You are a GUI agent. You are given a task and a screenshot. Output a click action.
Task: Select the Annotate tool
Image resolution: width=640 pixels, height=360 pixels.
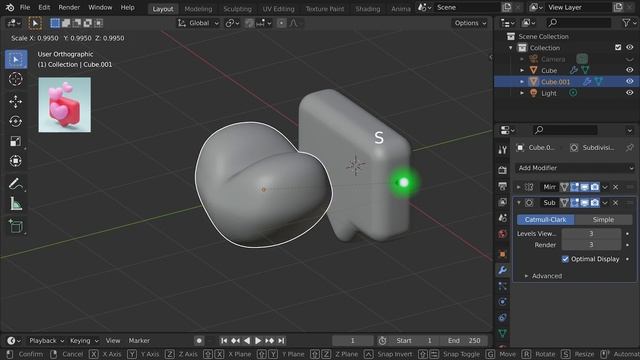(x=16, y=184)
